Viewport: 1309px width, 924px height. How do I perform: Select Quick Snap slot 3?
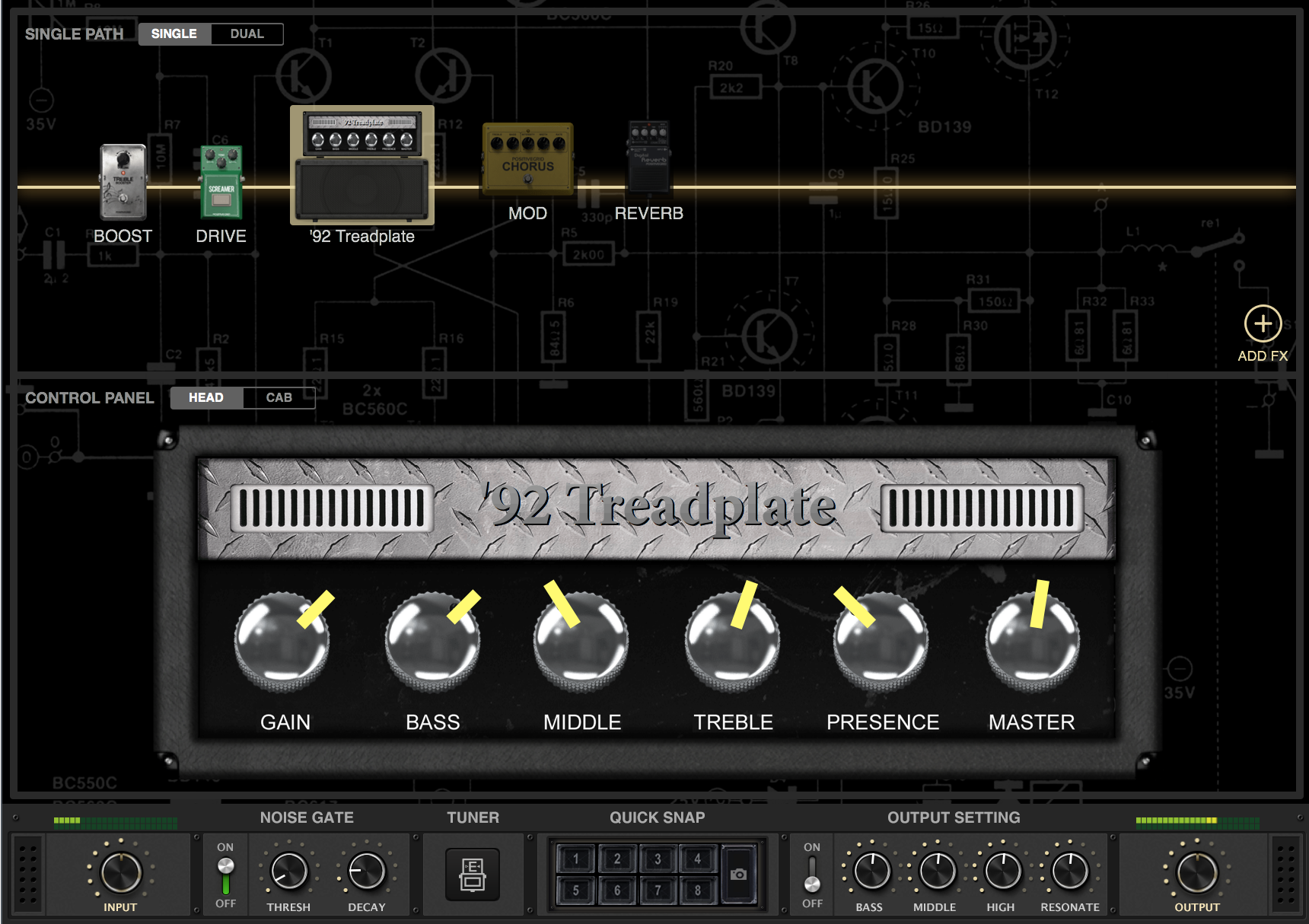pos(658,859)
